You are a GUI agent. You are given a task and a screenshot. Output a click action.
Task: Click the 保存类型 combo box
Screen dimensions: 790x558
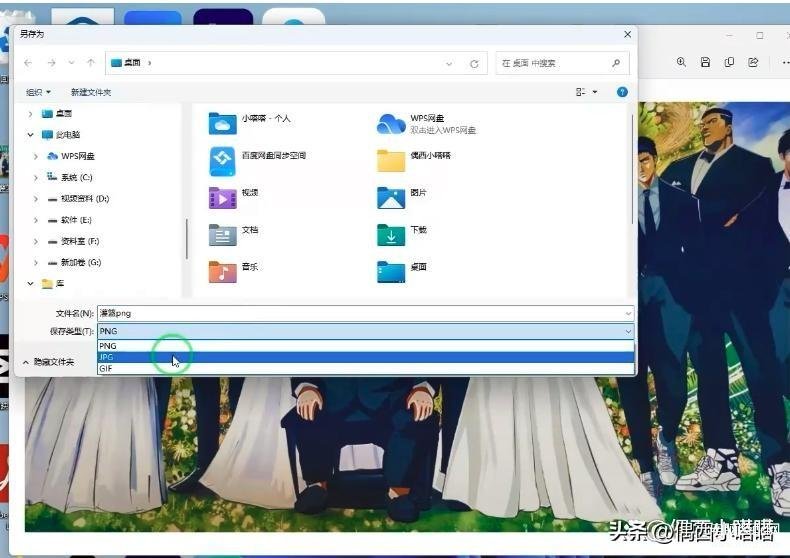tap(365, 331)
